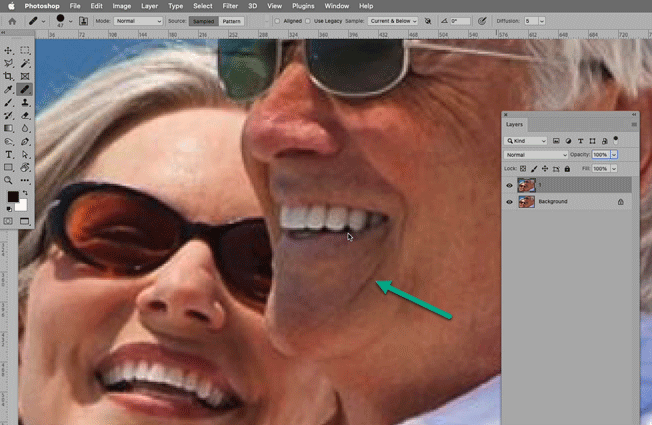This screenshot has width=652, height=425.
Task: Select the Magic Wand tool
Action: tap(25, 63)
